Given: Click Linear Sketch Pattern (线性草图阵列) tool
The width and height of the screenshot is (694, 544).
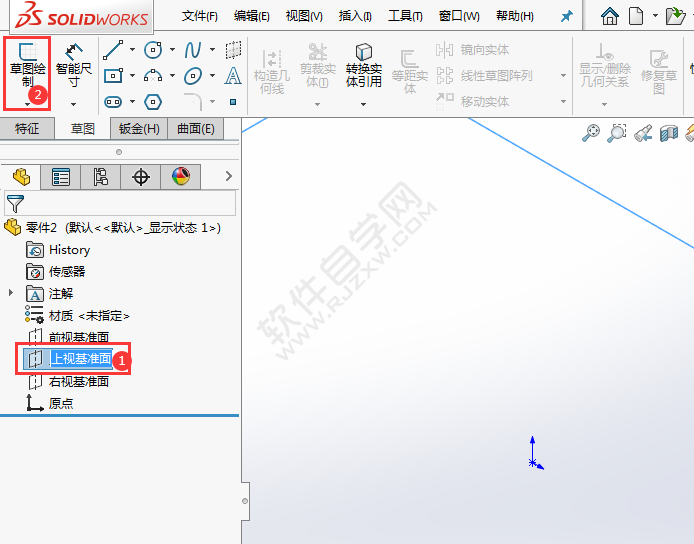Looking at the screenshot, I should 484,76.
